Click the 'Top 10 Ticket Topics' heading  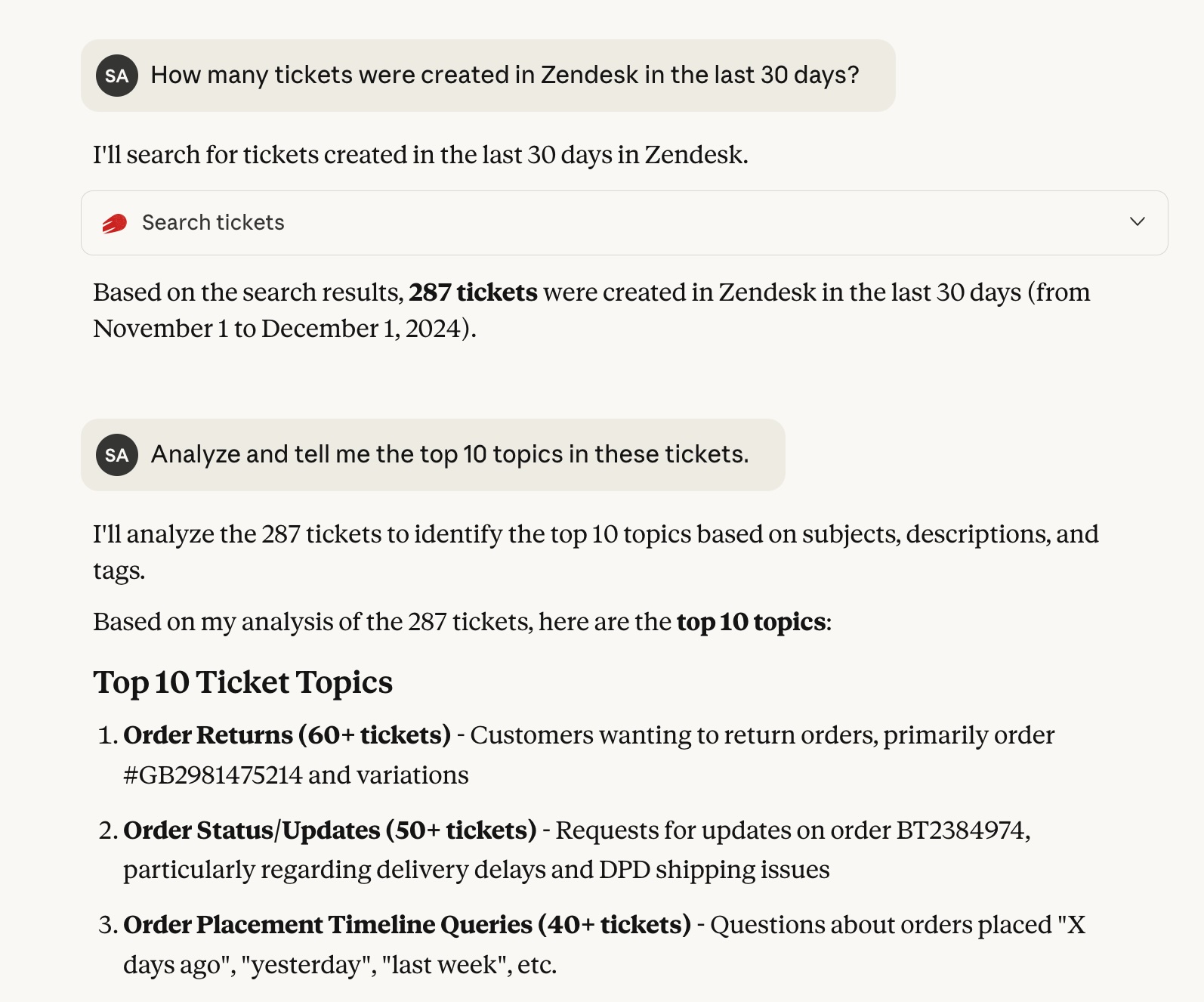pos(242,682)
